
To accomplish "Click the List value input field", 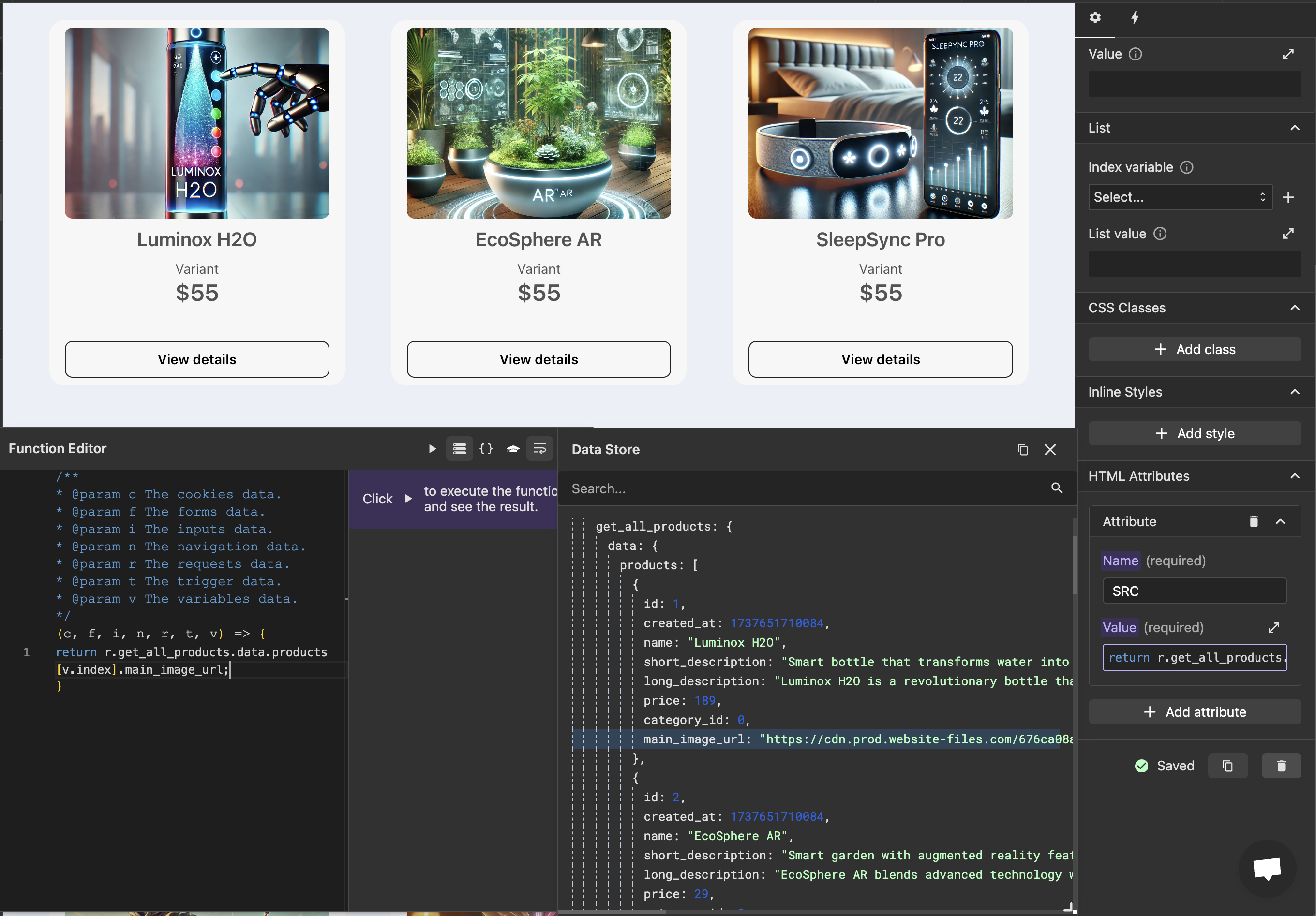I will [1195, 264].
